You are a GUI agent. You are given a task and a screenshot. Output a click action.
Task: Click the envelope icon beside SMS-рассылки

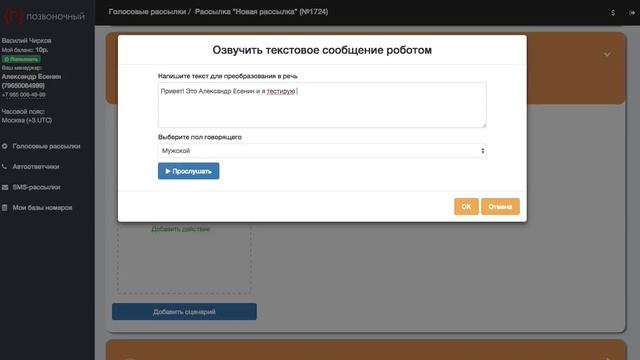pyautogui.click(x=4, y=187)
